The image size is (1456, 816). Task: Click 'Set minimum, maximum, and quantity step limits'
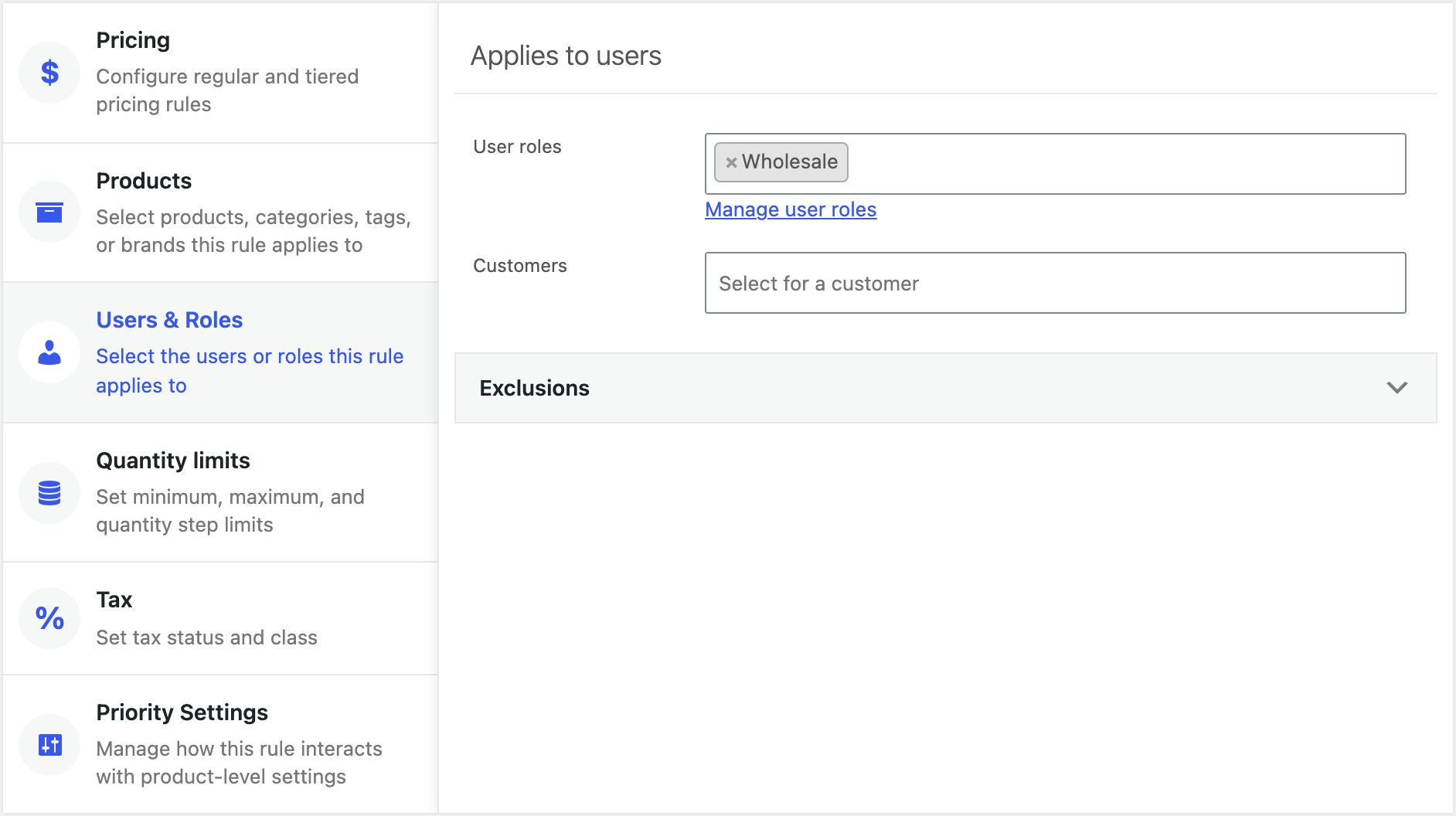[230, 511]
